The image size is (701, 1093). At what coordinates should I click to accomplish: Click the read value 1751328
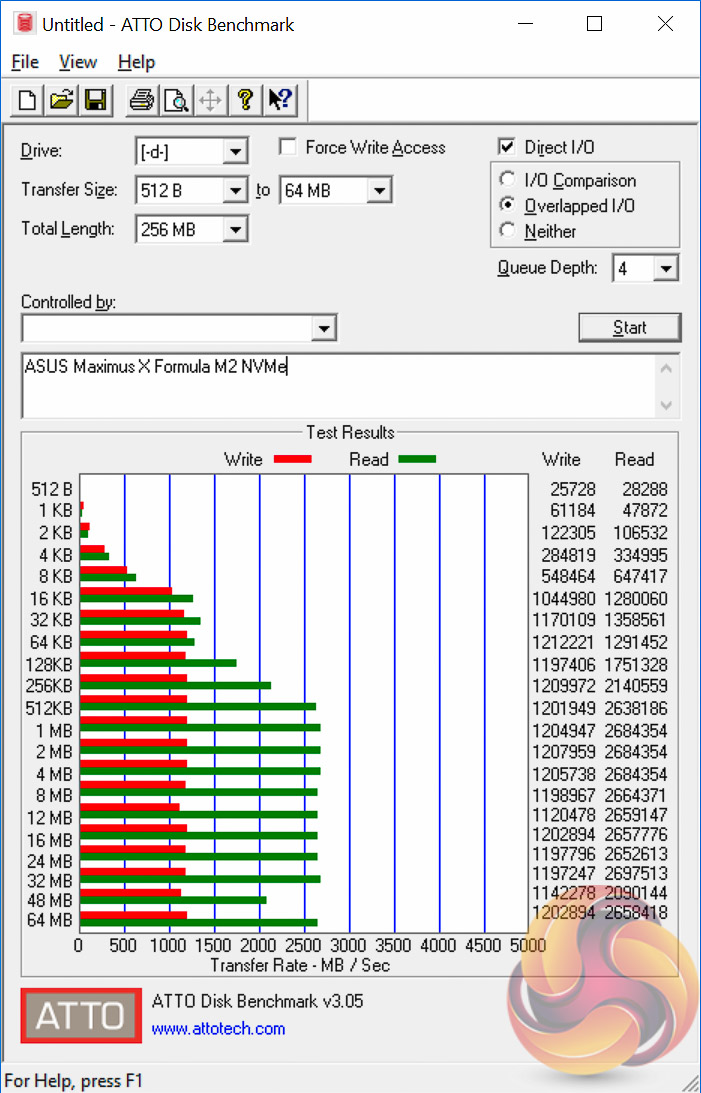tap(636, 665)
